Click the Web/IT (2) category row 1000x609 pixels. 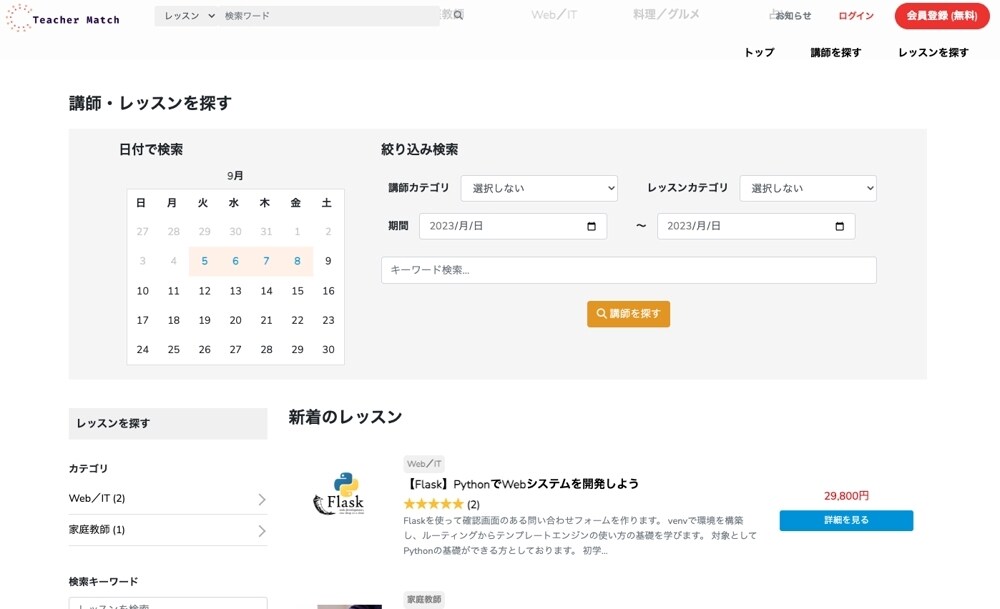pos(168,499)
